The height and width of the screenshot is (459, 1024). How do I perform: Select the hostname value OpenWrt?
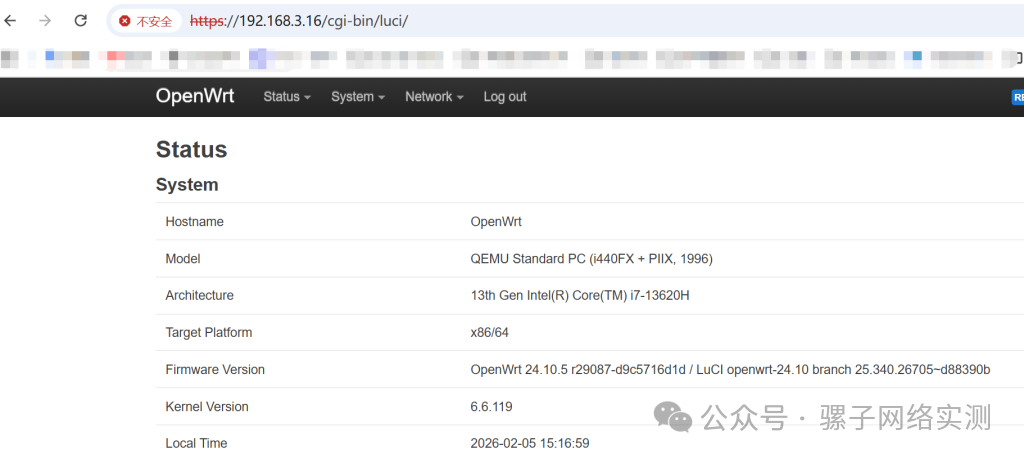(496, 222)
